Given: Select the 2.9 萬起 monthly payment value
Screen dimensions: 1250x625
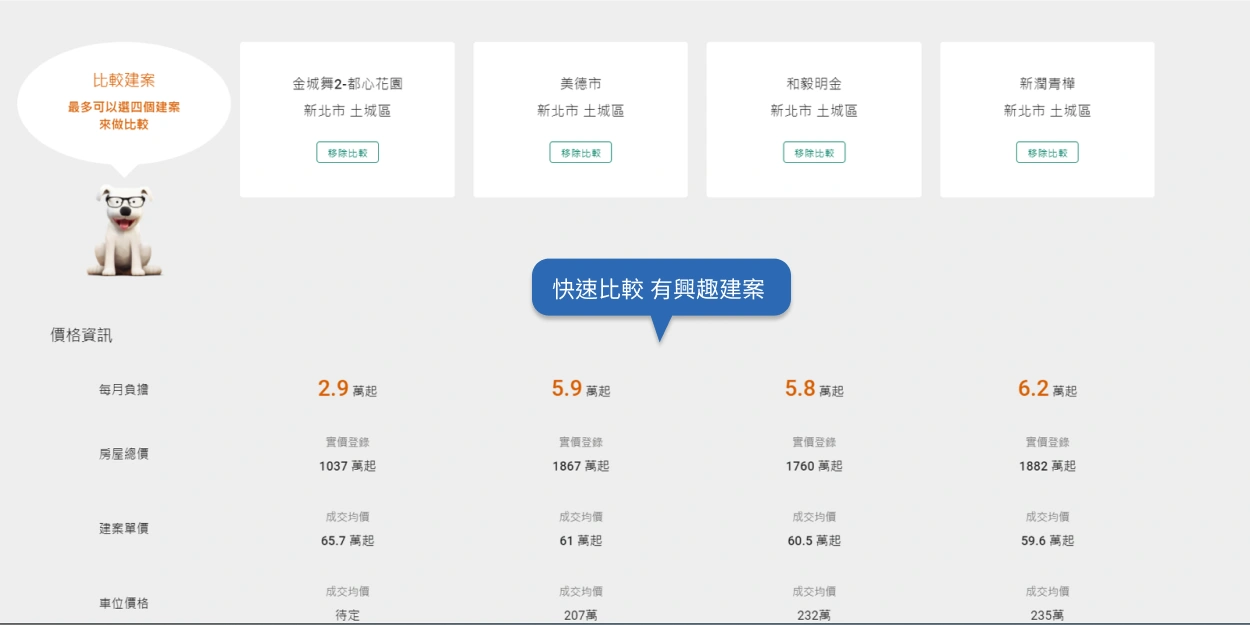Looking at the screenshot, I should 347,389.
